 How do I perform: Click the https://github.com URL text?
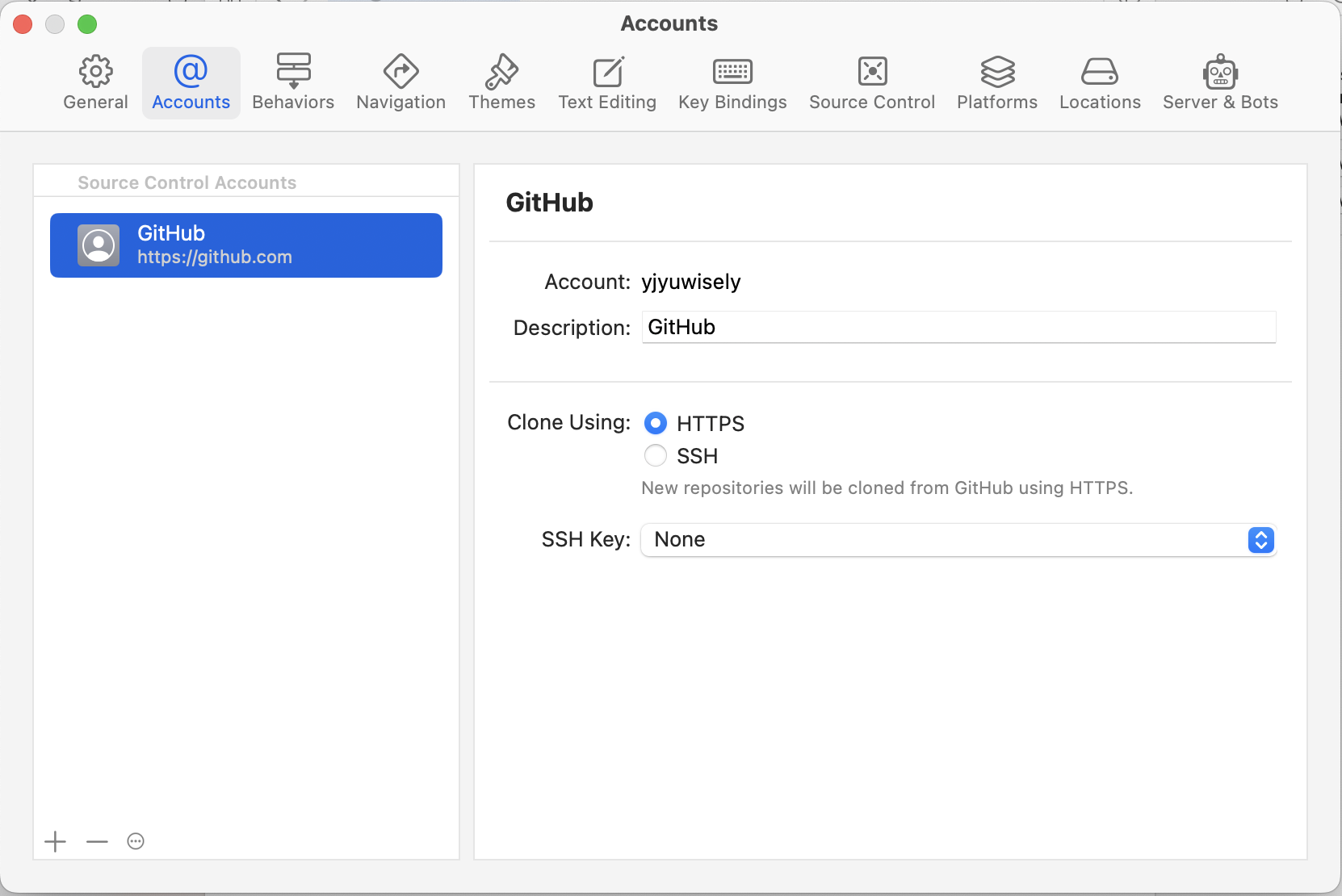215,257
